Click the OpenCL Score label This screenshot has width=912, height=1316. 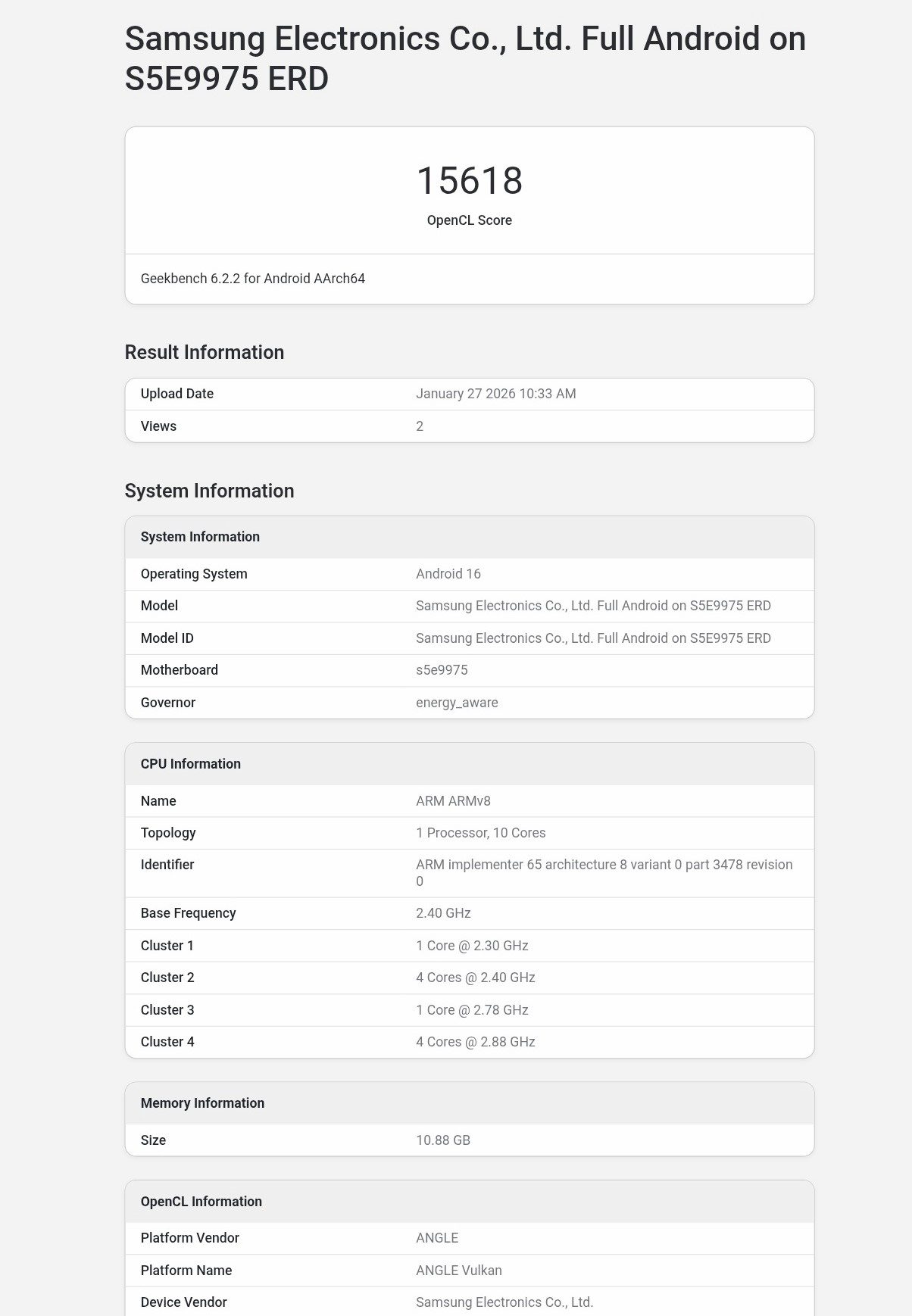pyautogui.click(x=470, y=220)
